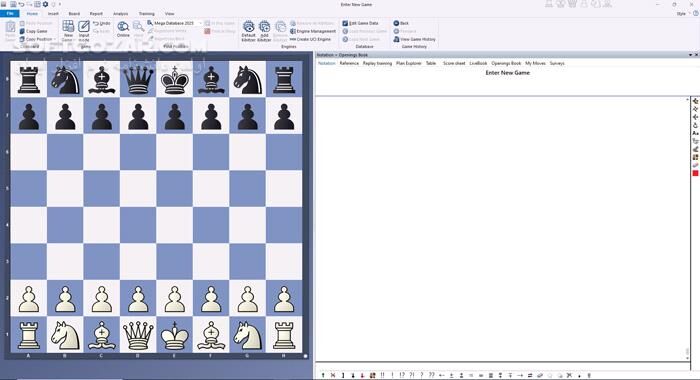700x380 pixels.
Task: Click the black knight on g8
Action: [x=247, y=79]
